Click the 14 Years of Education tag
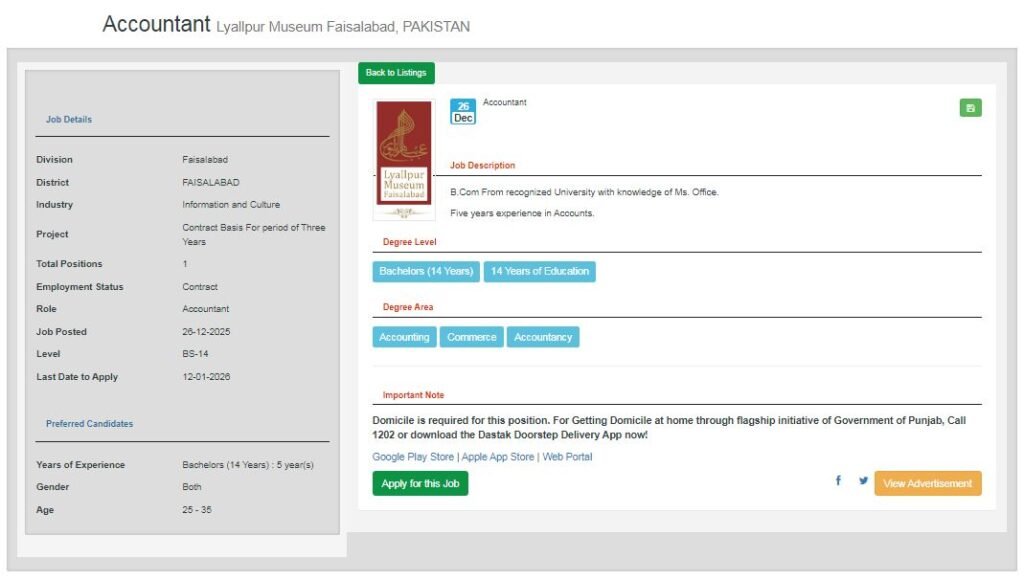Screen dimensions: 1024x580 [540, 272]
